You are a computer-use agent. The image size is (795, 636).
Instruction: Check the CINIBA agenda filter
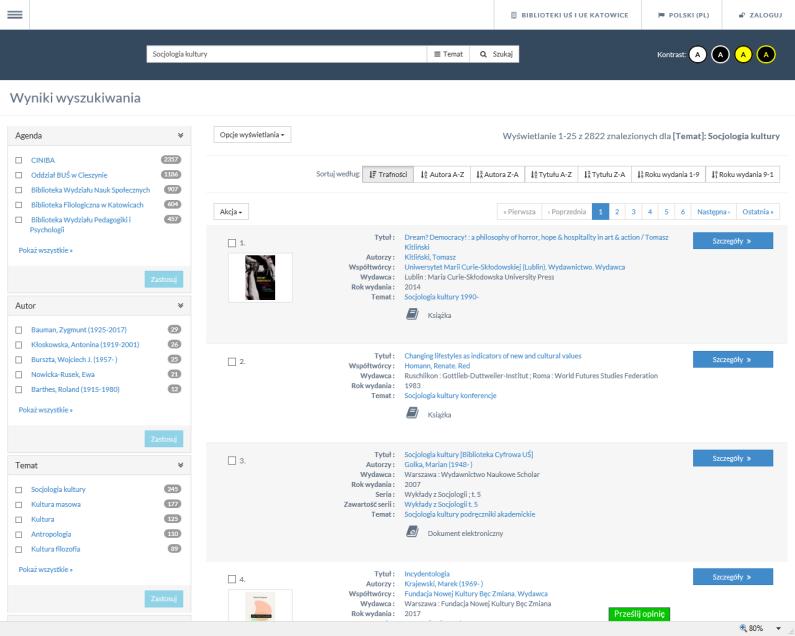[19, 160]
